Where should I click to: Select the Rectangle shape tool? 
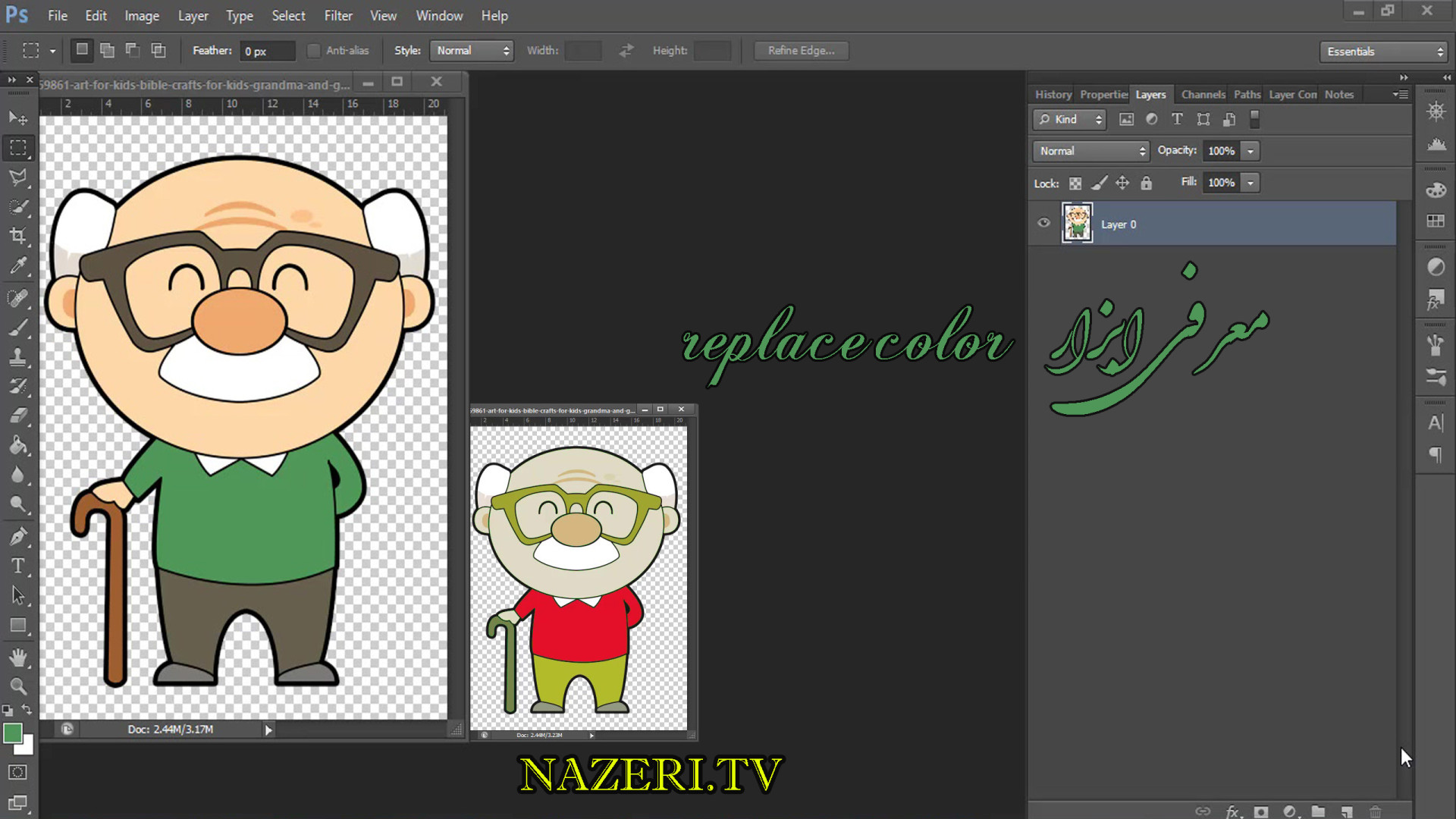[x=18, y=626]
